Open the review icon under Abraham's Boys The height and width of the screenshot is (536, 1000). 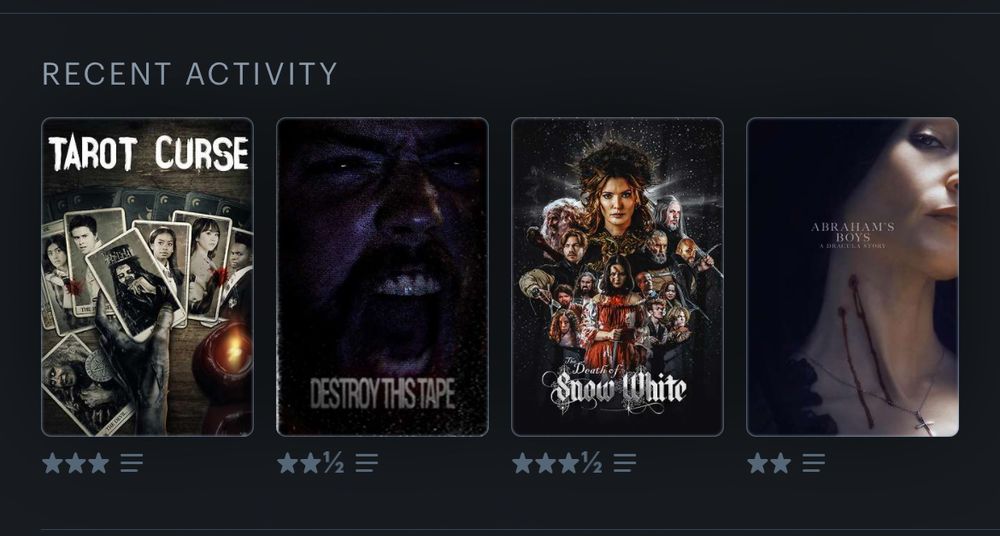814,463
